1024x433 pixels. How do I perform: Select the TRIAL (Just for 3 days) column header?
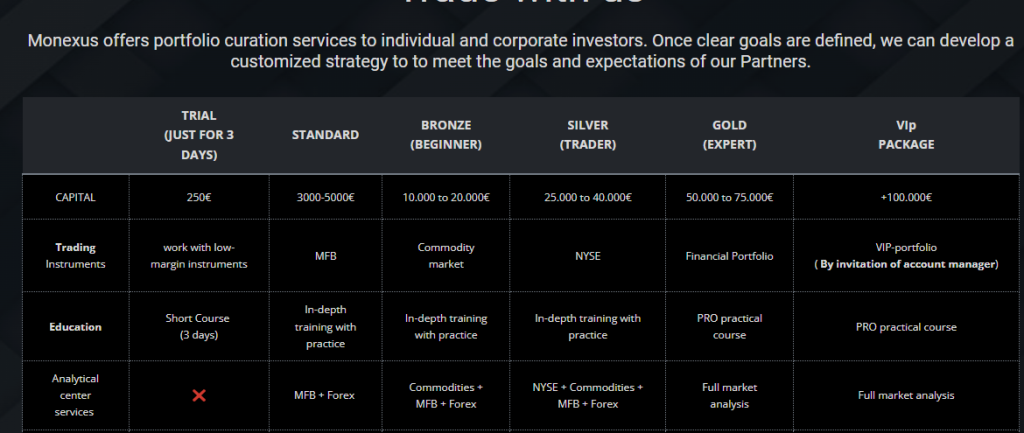coord(198,135)
